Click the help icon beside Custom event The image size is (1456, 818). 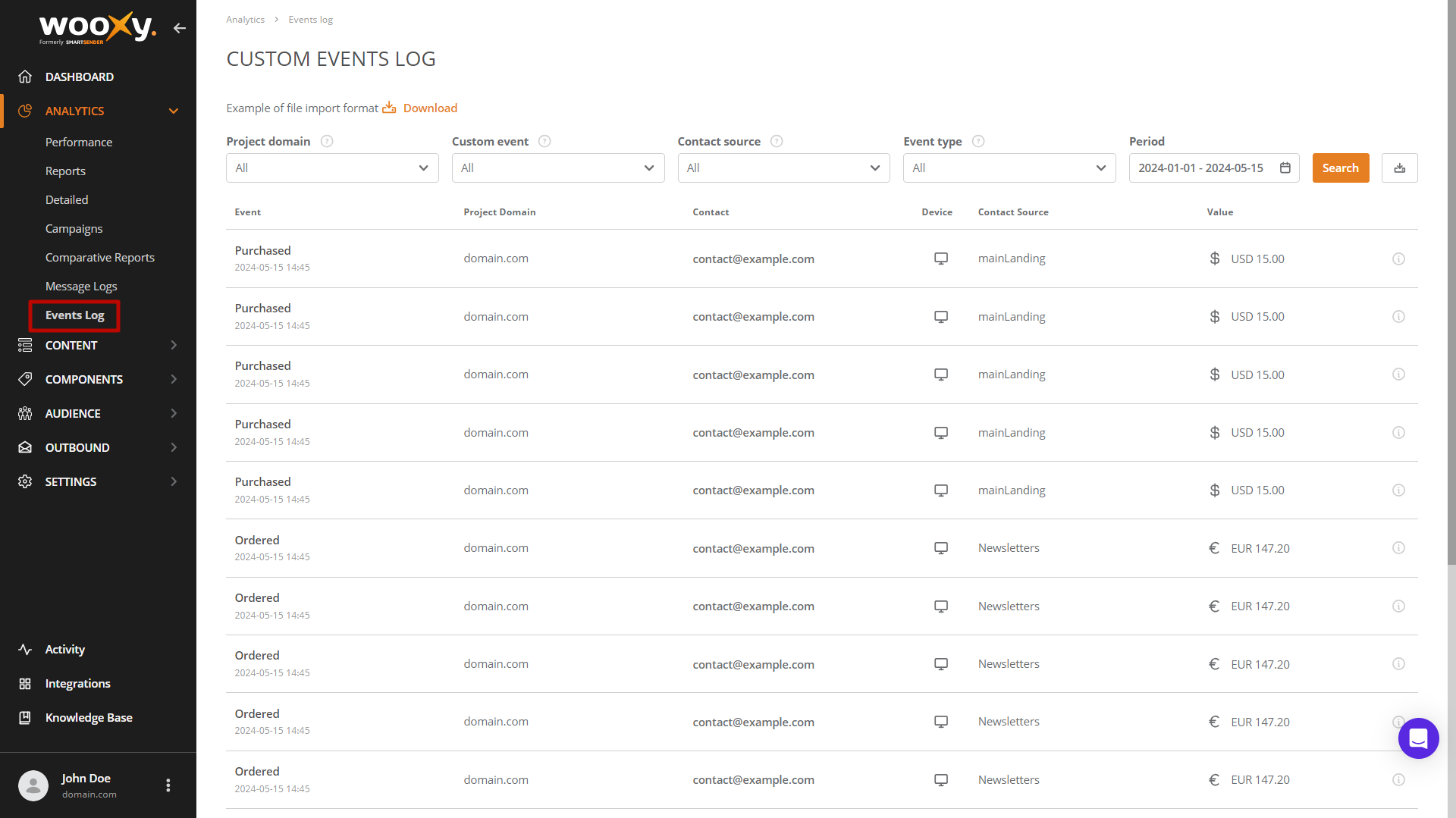pos(544,141)
